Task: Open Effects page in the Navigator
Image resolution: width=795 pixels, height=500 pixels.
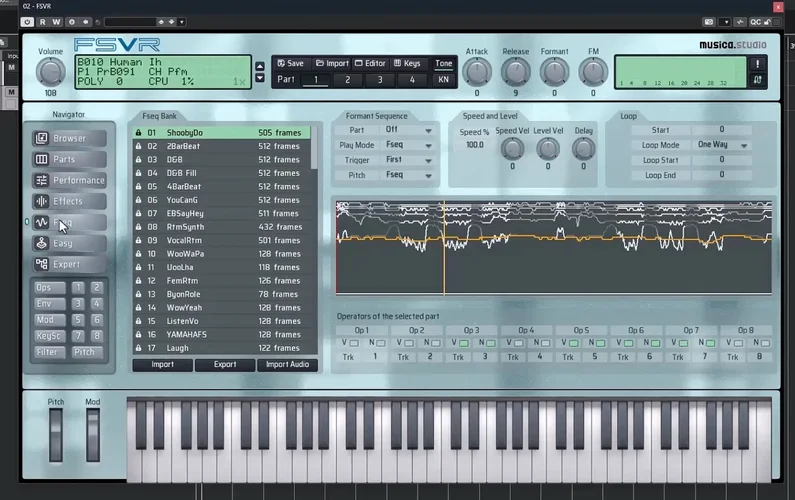Action: 69,201
